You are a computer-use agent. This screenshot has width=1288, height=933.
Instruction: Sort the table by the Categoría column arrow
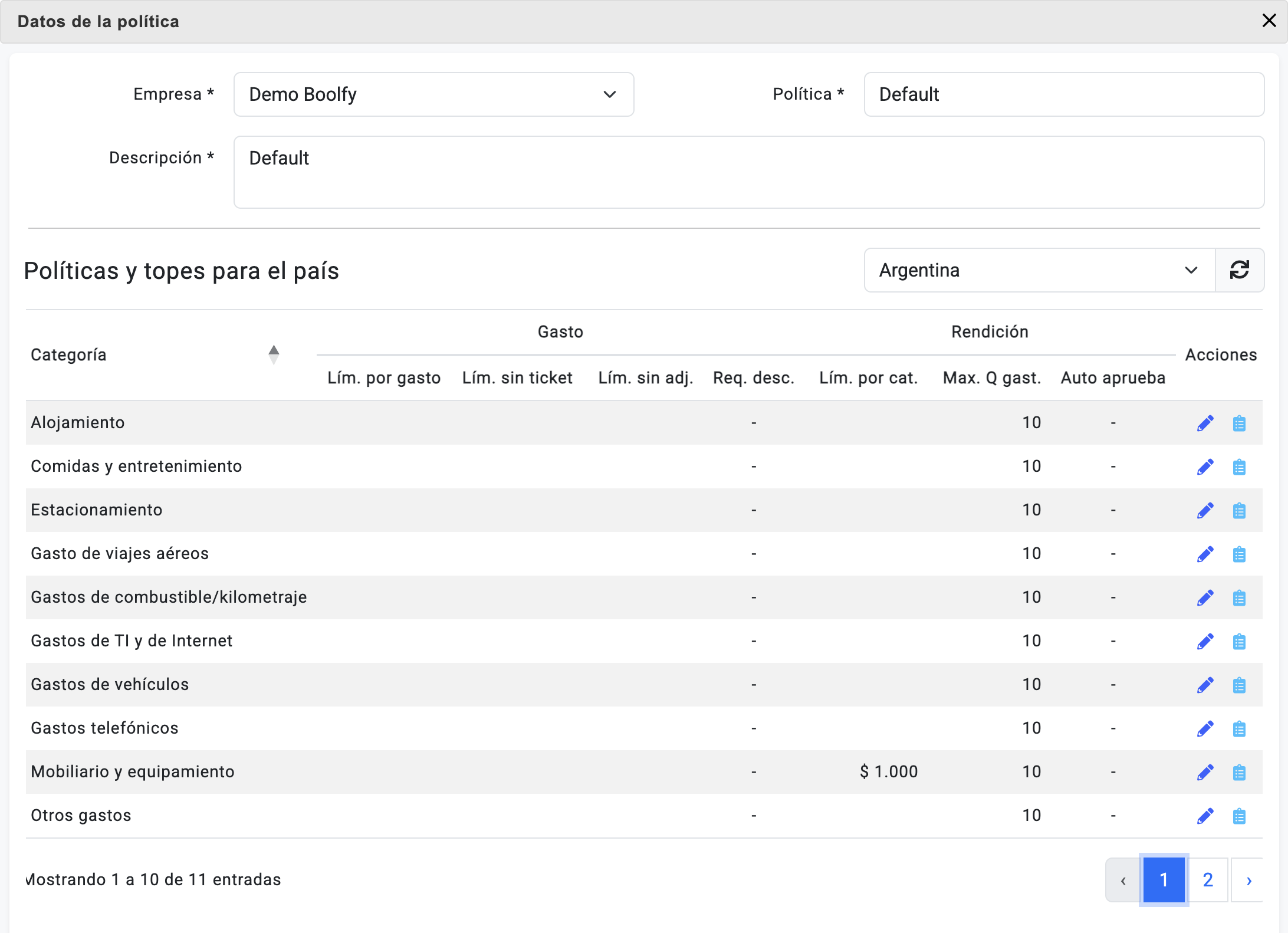[x=274, y=354]
